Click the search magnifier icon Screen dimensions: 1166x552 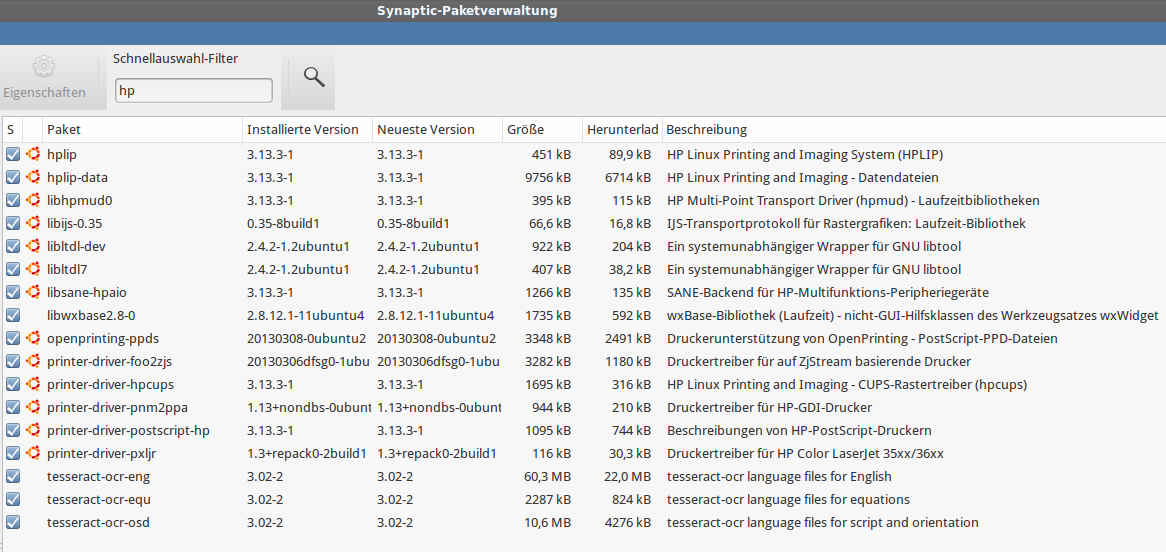[315, 77]
